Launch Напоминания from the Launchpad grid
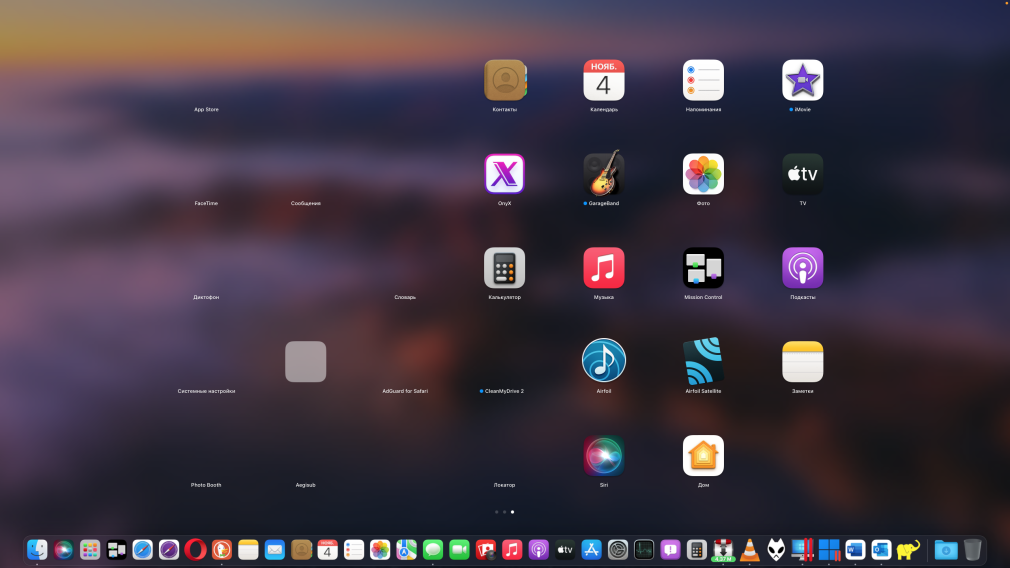The width and height of the screenshot is (1010, 568). coord(703,80)
